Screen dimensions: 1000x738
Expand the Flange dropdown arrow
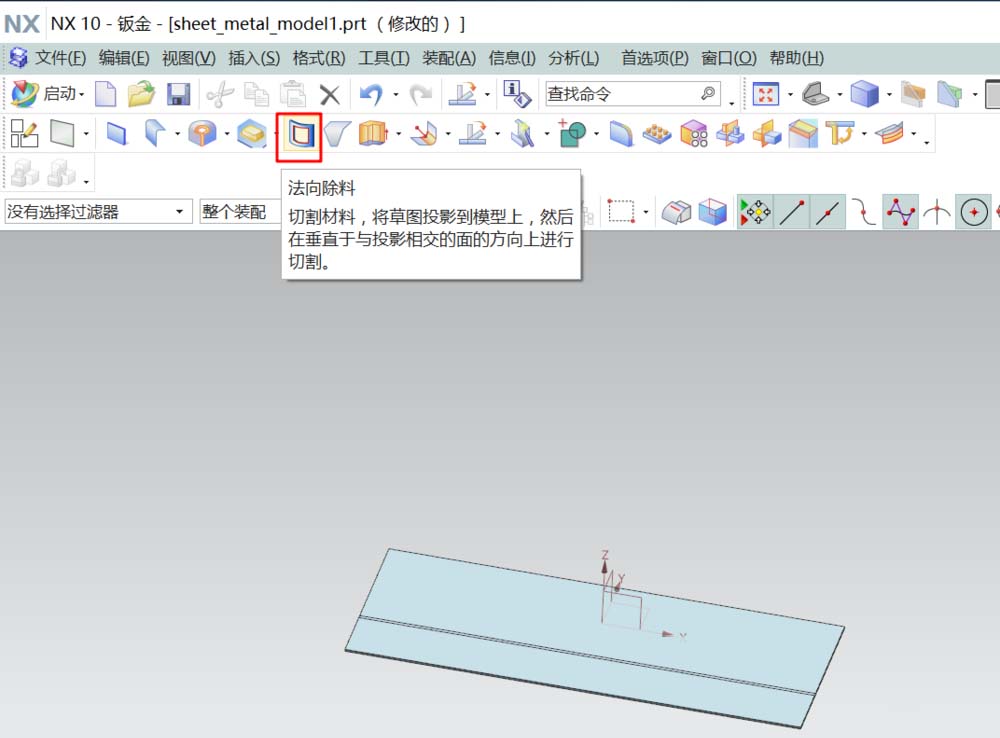click(177, 134)
